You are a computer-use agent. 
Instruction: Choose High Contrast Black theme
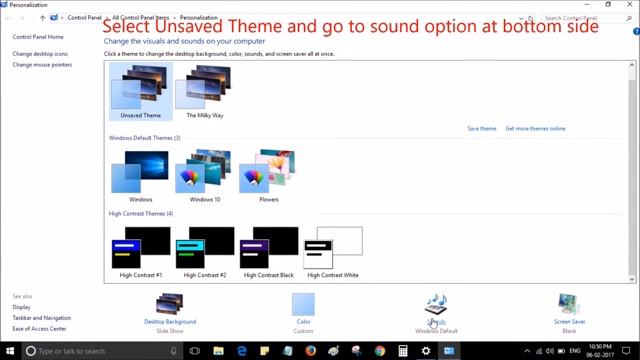269,252
